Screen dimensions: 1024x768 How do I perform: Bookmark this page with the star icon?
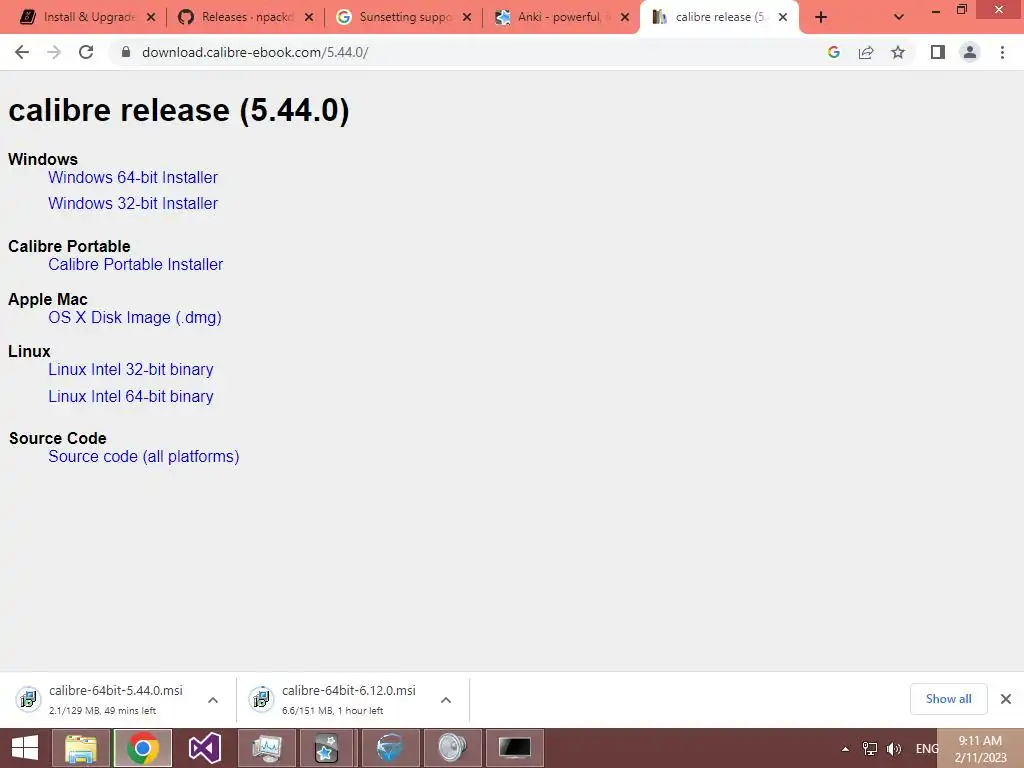(898, 52)
